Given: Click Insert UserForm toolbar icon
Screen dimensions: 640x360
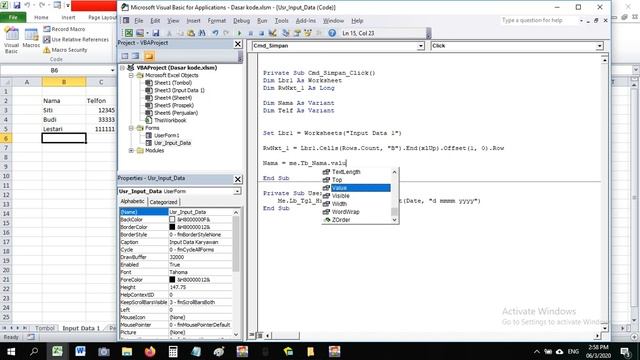Looking at the screenshot, I should (140, 33).
